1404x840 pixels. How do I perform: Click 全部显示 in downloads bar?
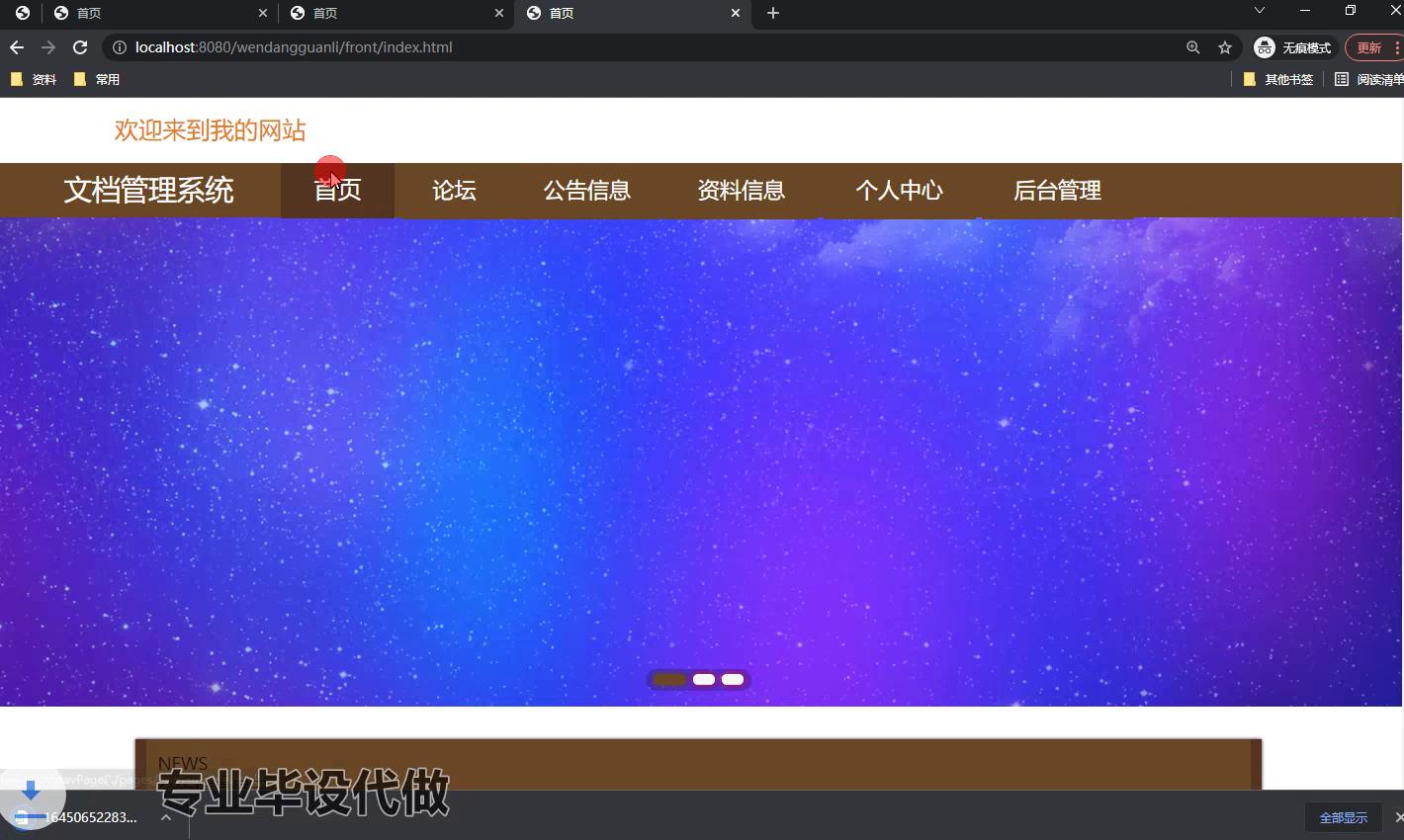click(1343, 817)
